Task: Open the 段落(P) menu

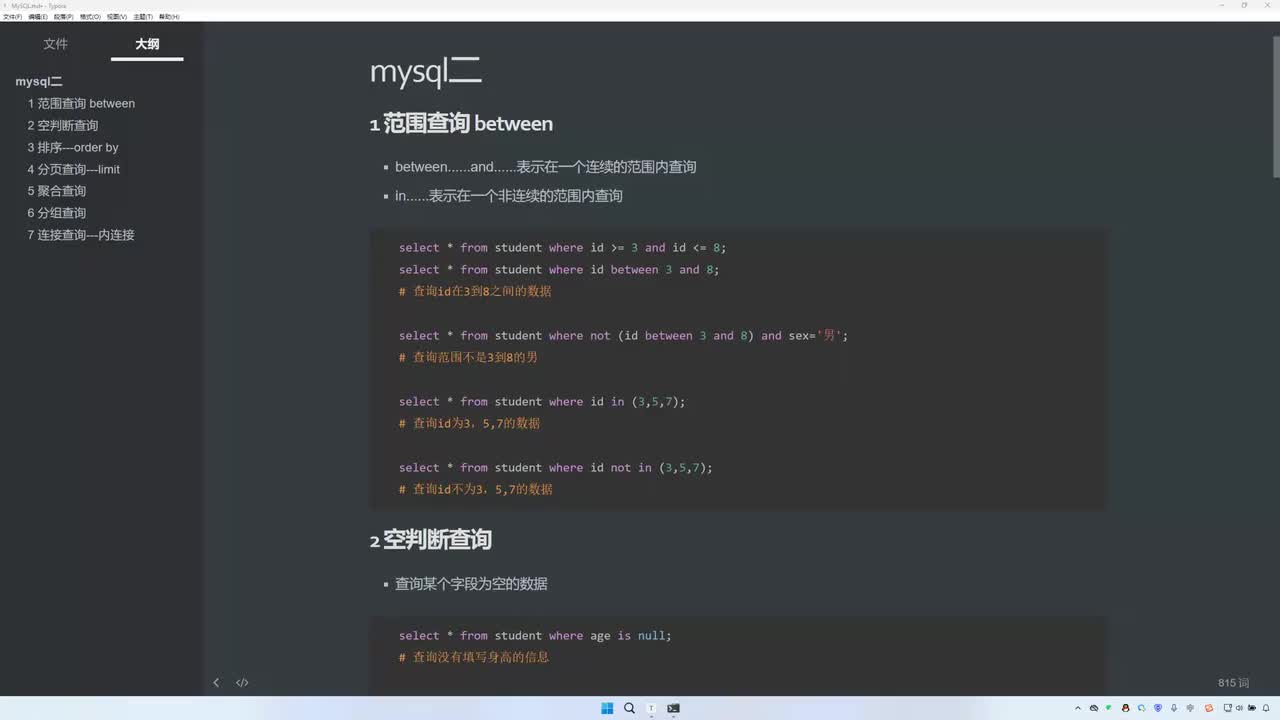Action: pos(64,17)
